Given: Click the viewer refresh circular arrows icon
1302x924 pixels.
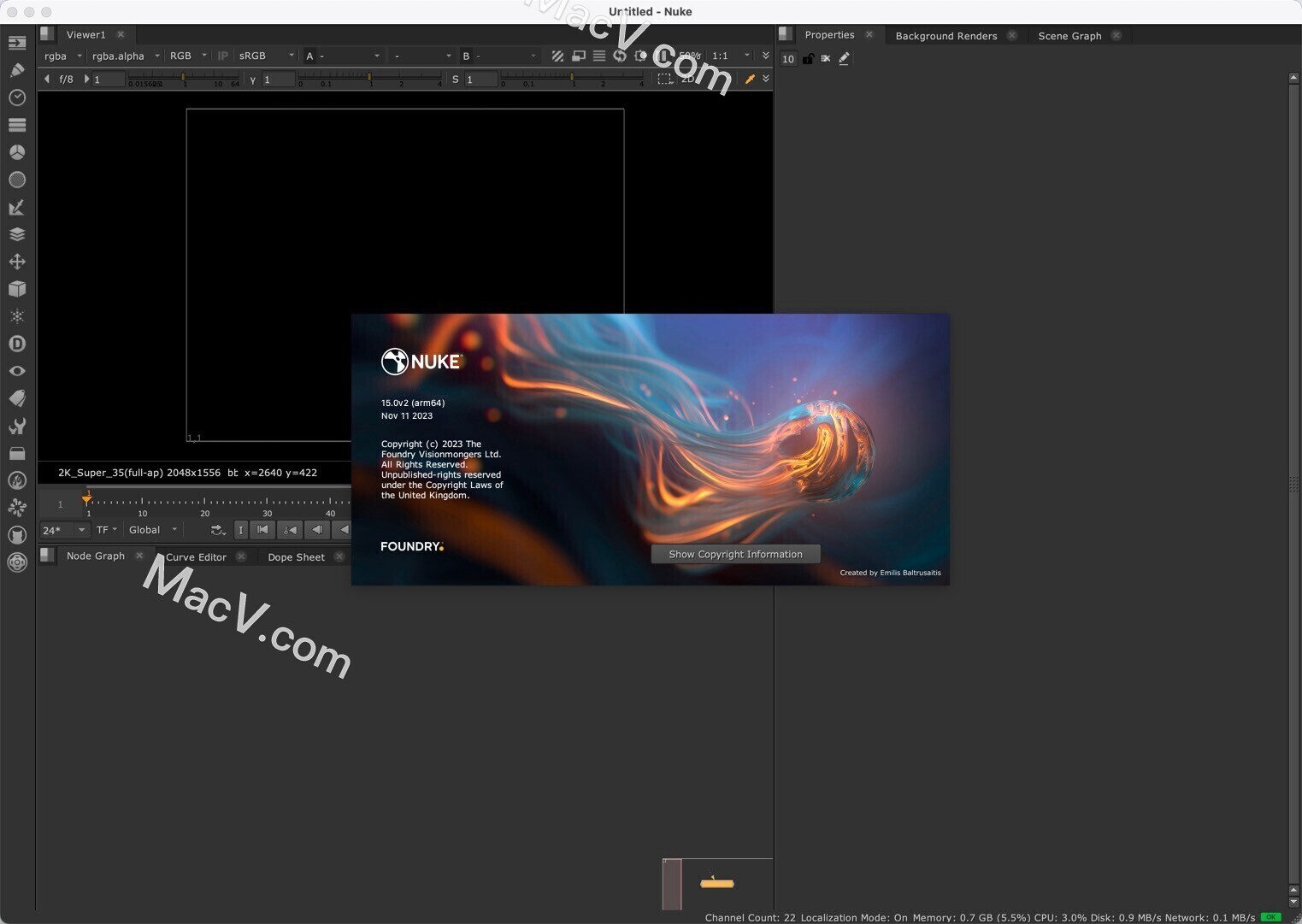Looking at the screenshot, I should 620,56.
